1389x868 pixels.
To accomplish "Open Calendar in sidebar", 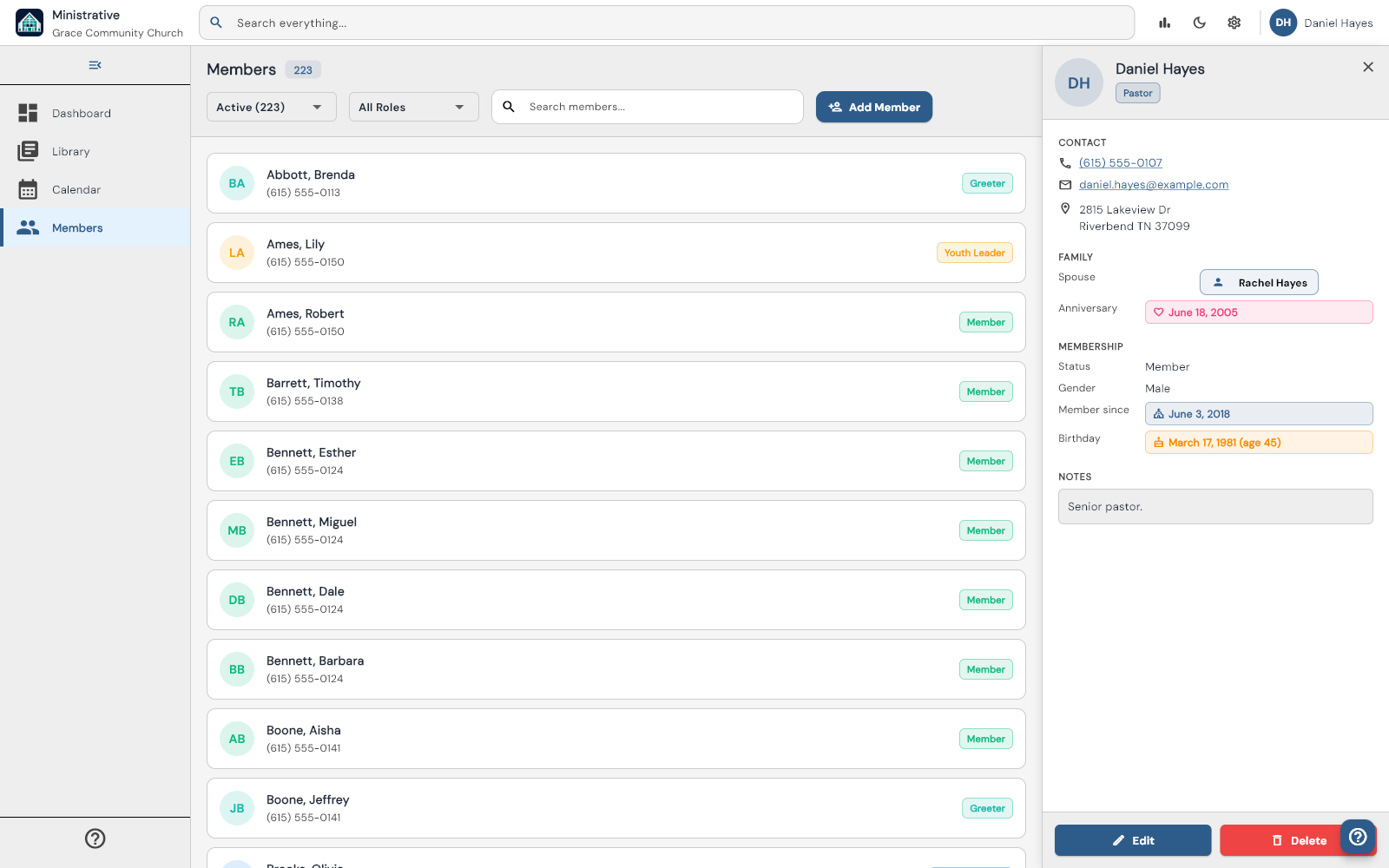I will pyautogui.click(x=95, y=189).
